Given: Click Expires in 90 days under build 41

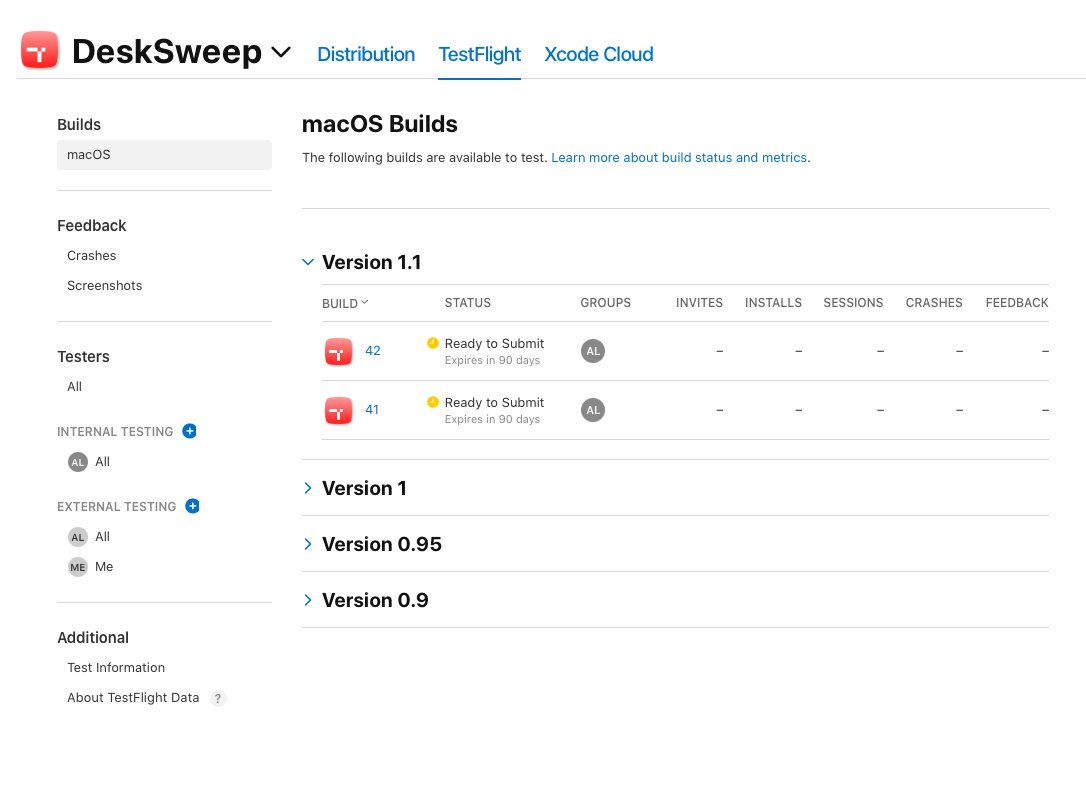Looking at the screenshot, I should click(x=492, y=419).
